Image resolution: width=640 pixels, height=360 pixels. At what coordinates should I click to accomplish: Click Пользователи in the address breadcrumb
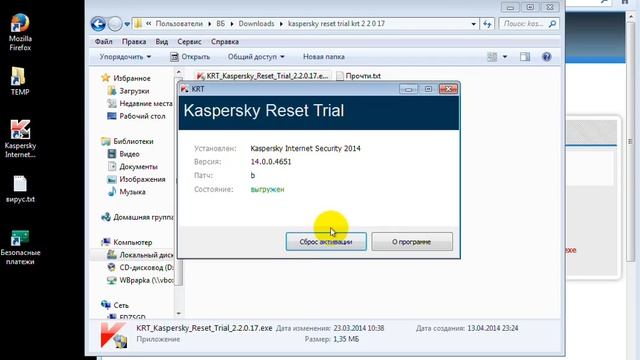(x=179, y=24)
